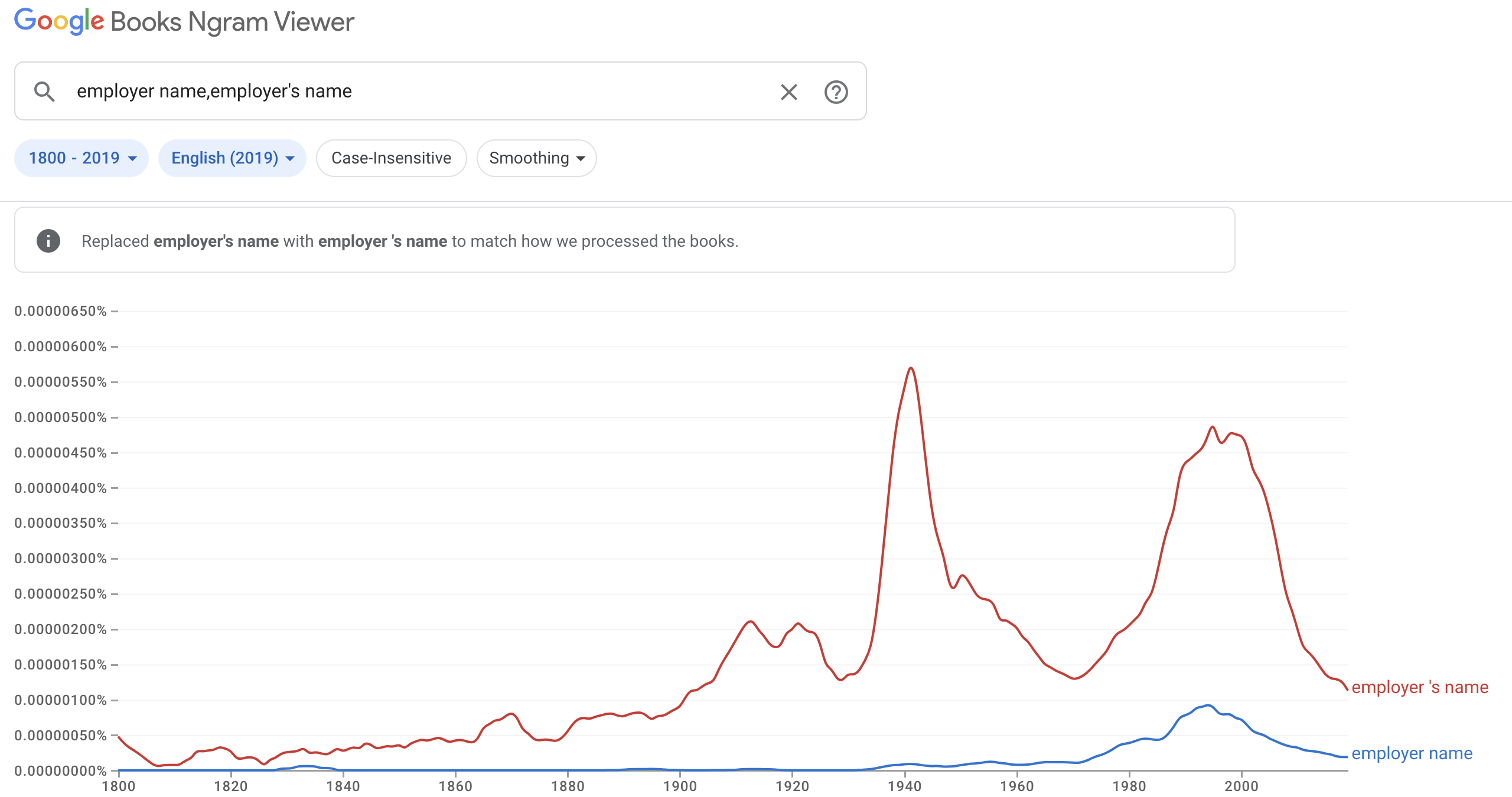
Task: Click the 1900 label on the x-axis
Action: [680, 786]
